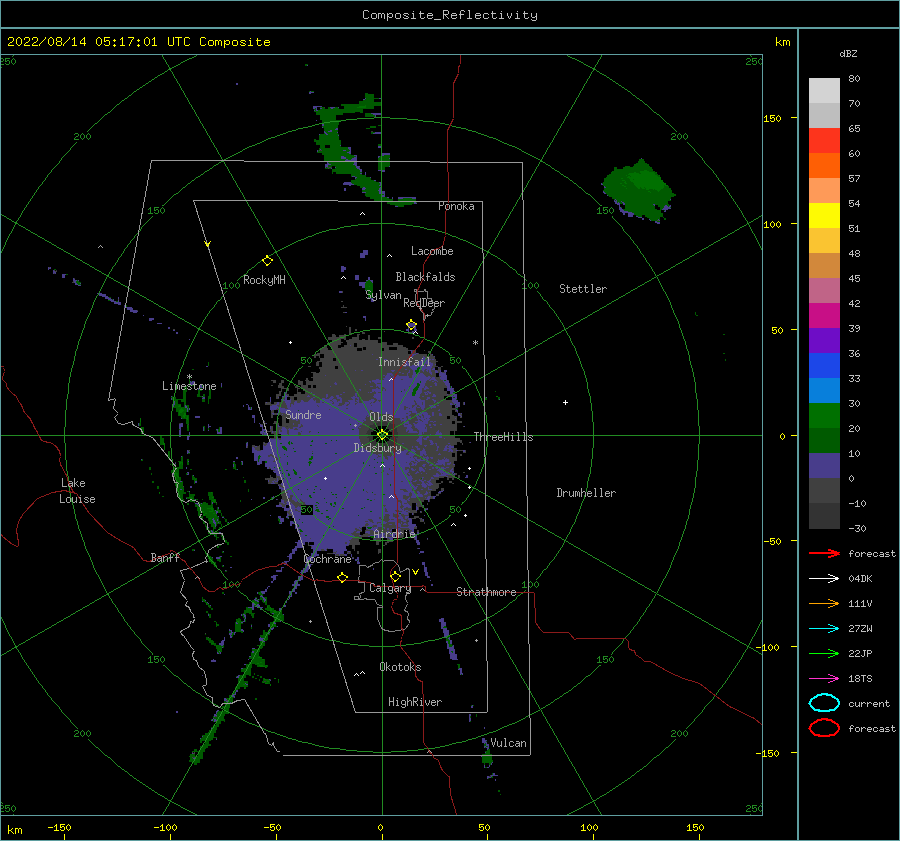
Task: Click the Sundre town label
Action: pos(303,414)
